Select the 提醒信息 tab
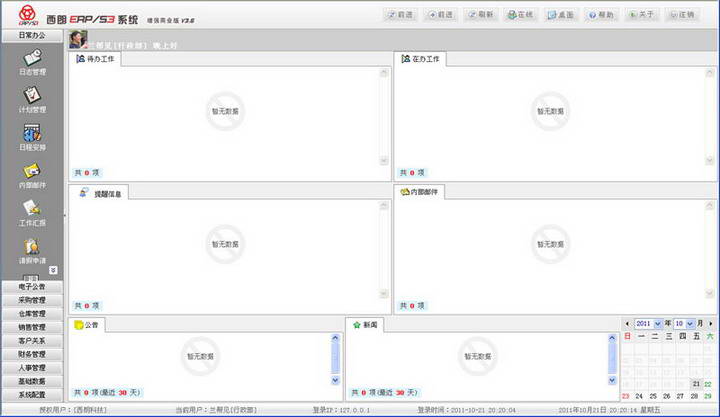This screenshot has height=417, width=720. tap(99, 193)
